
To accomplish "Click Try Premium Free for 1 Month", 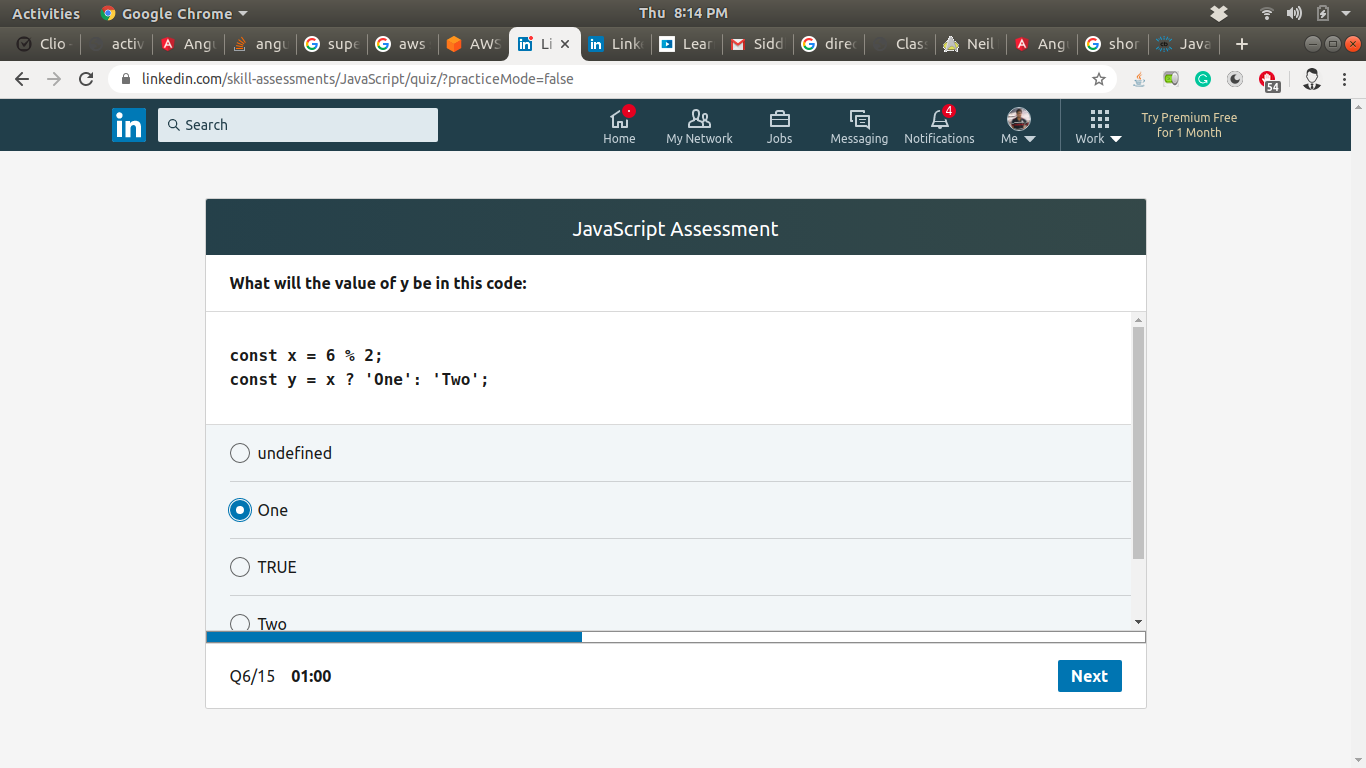I will coord(1189,125).
